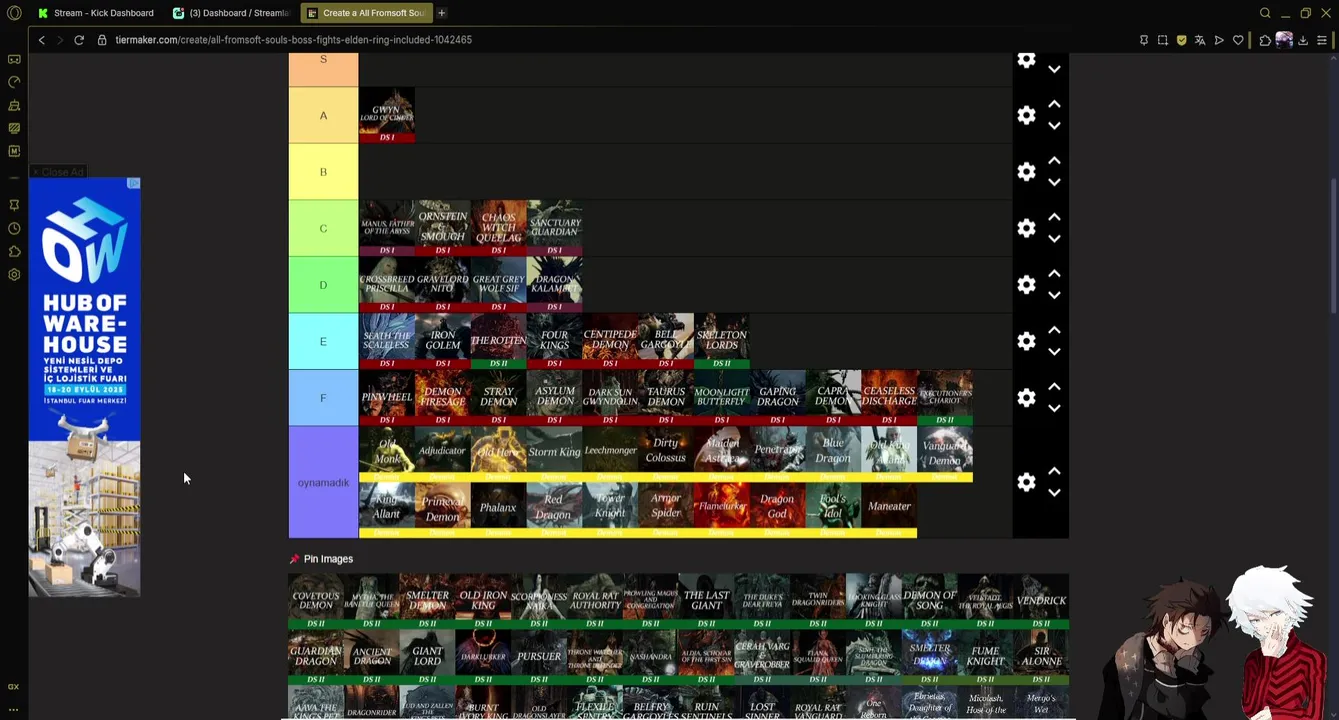Open GX Control speedometer sidebar icon
The height and width of the screenshot is (720, 1339).
coord(14,82)
